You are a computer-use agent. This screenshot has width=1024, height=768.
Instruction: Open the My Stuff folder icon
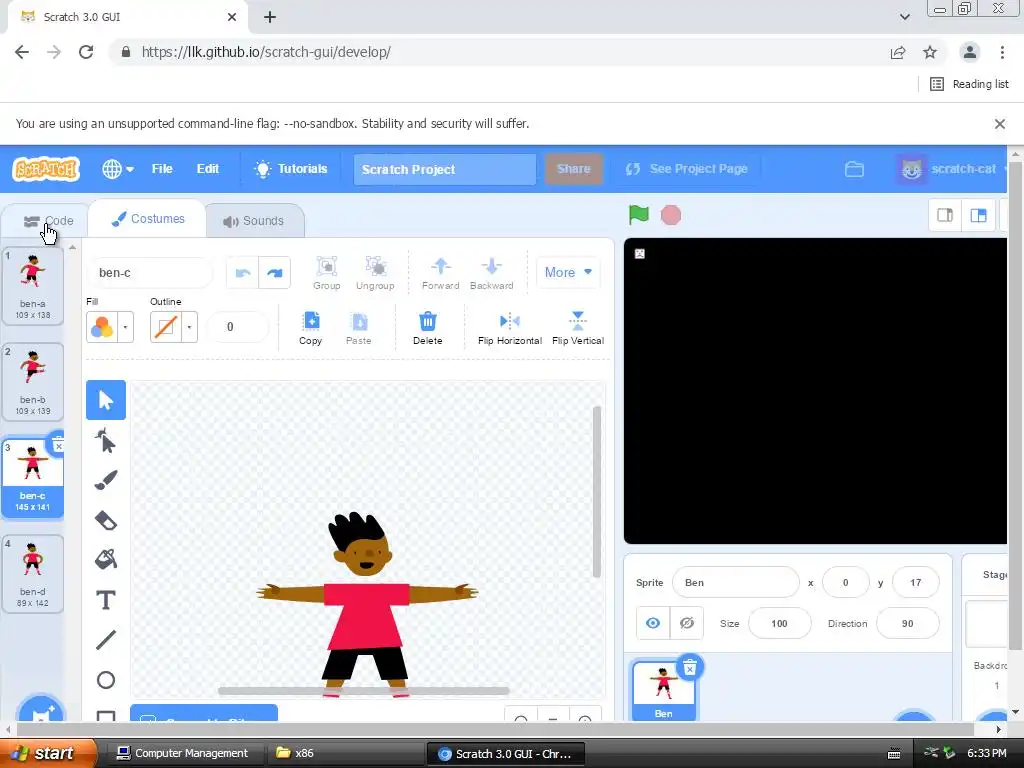[854, 169]
